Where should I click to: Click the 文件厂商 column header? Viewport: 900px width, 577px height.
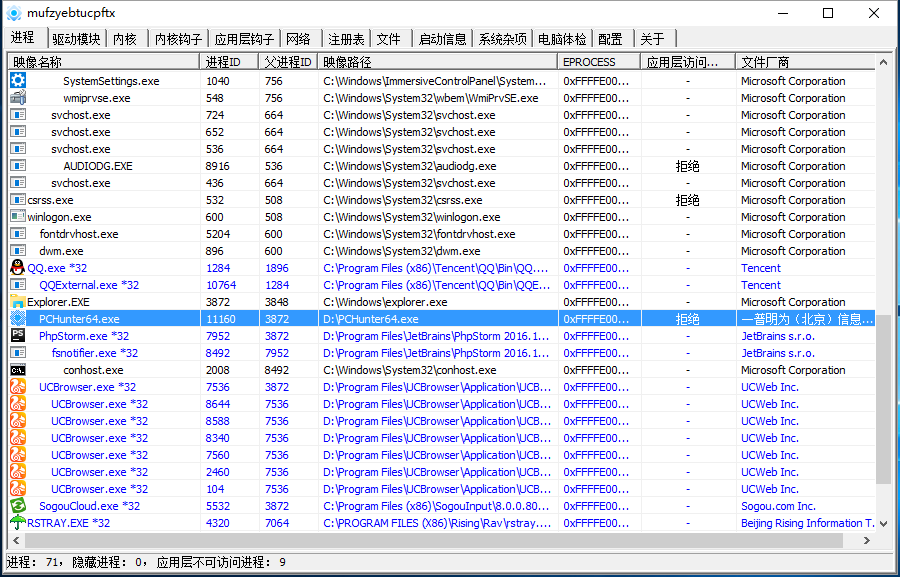pyautogui.click(x=805, y=62)
